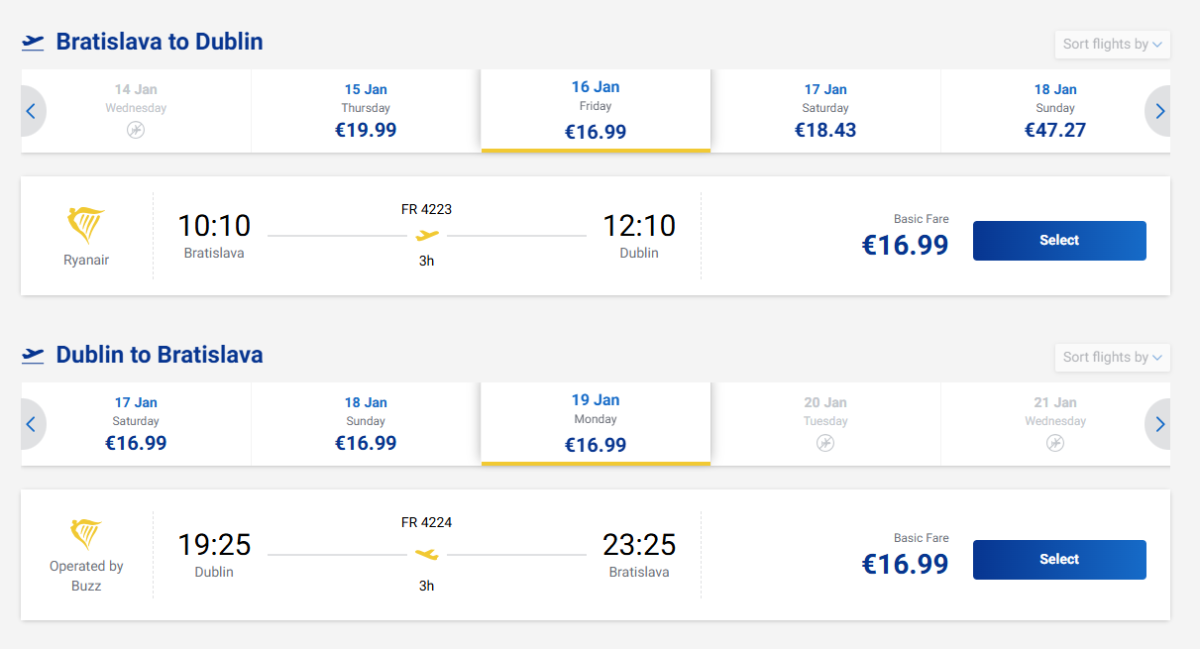Click the Ryanair harp logo icon
Image resolution: width=1200 pixels, height=649 pixels.
(x=86, y=226)
